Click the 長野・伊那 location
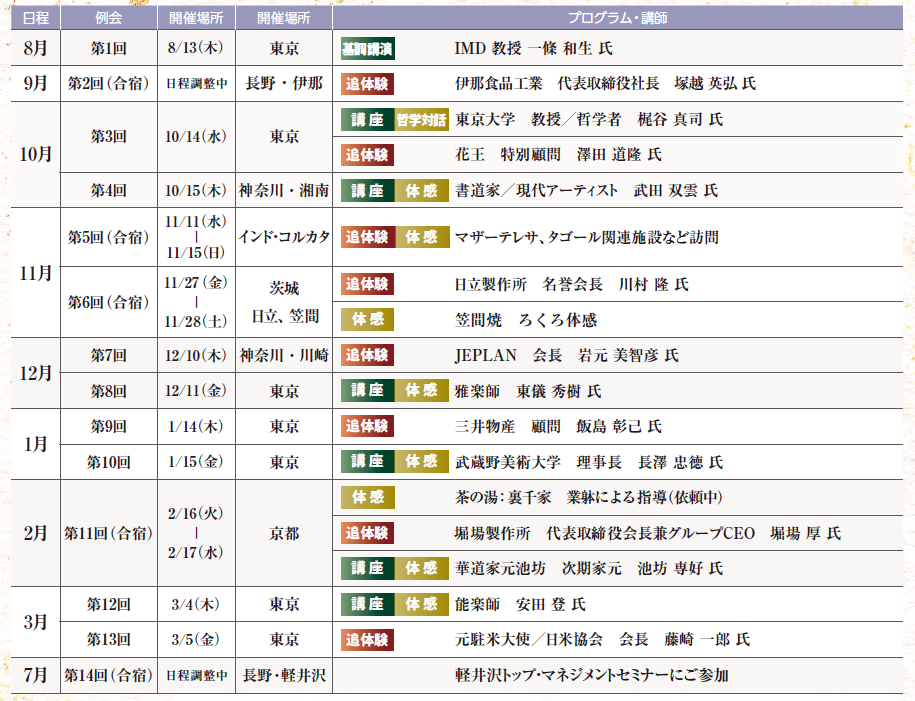Screen dimensions: 915x701 click(284, 83)
